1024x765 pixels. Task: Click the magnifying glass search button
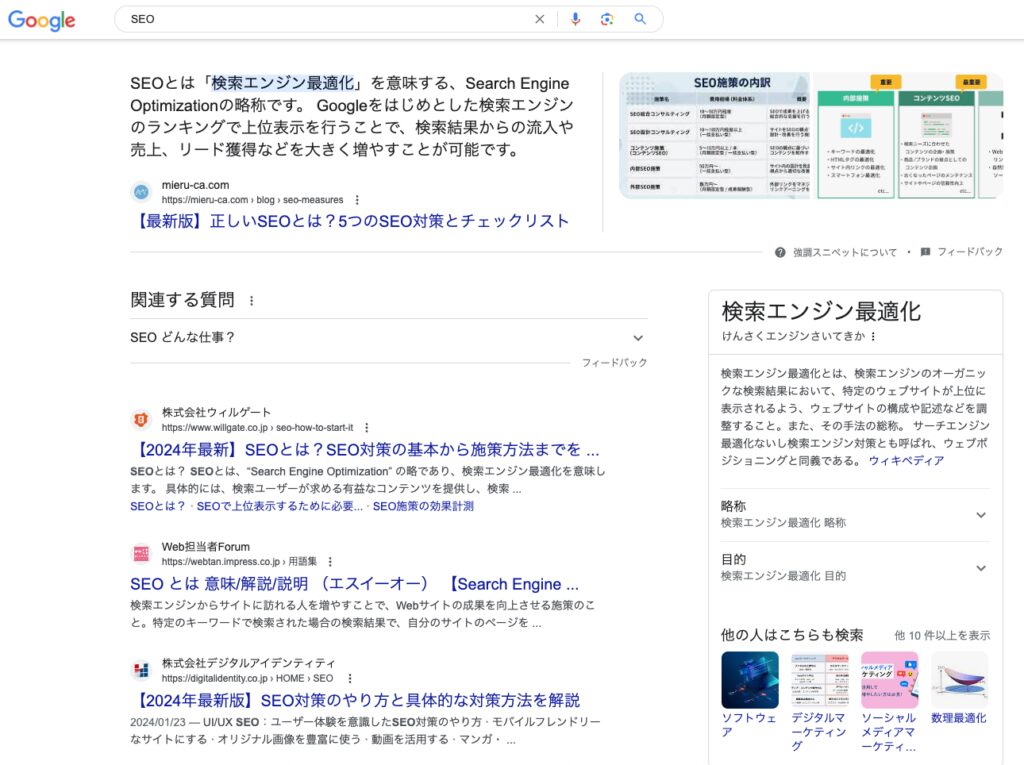[x=640, y=19]
